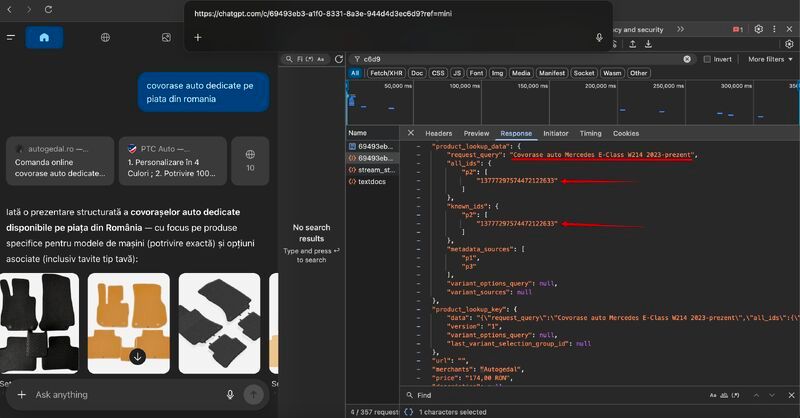Collapse the product_lookup_key JSON node
This screenshot has width=800, height=418.
(x=419, y=309)
